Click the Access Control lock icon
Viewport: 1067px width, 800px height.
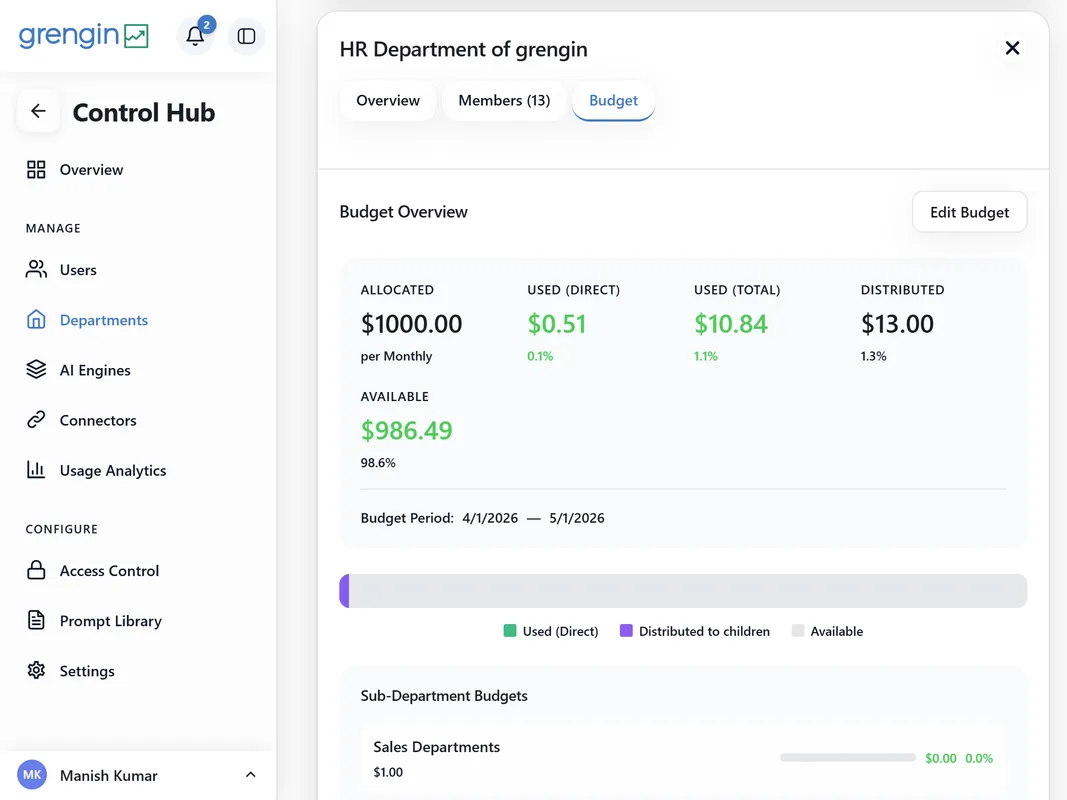point(36,570)
